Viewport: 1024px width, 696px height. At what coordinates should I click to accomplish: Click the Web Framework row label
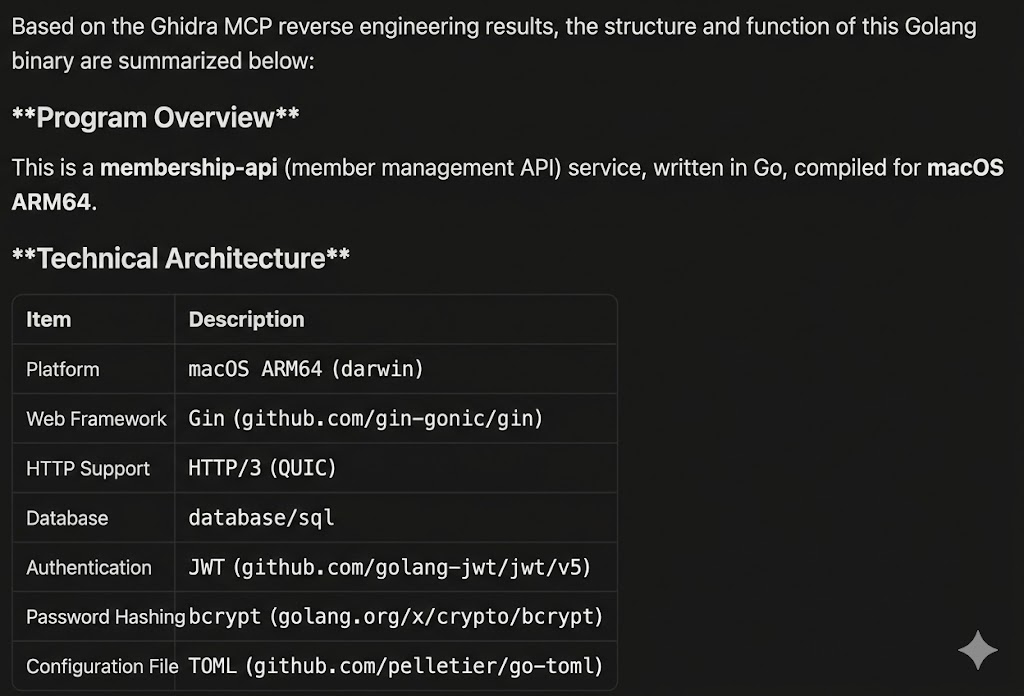pos(96,419)
